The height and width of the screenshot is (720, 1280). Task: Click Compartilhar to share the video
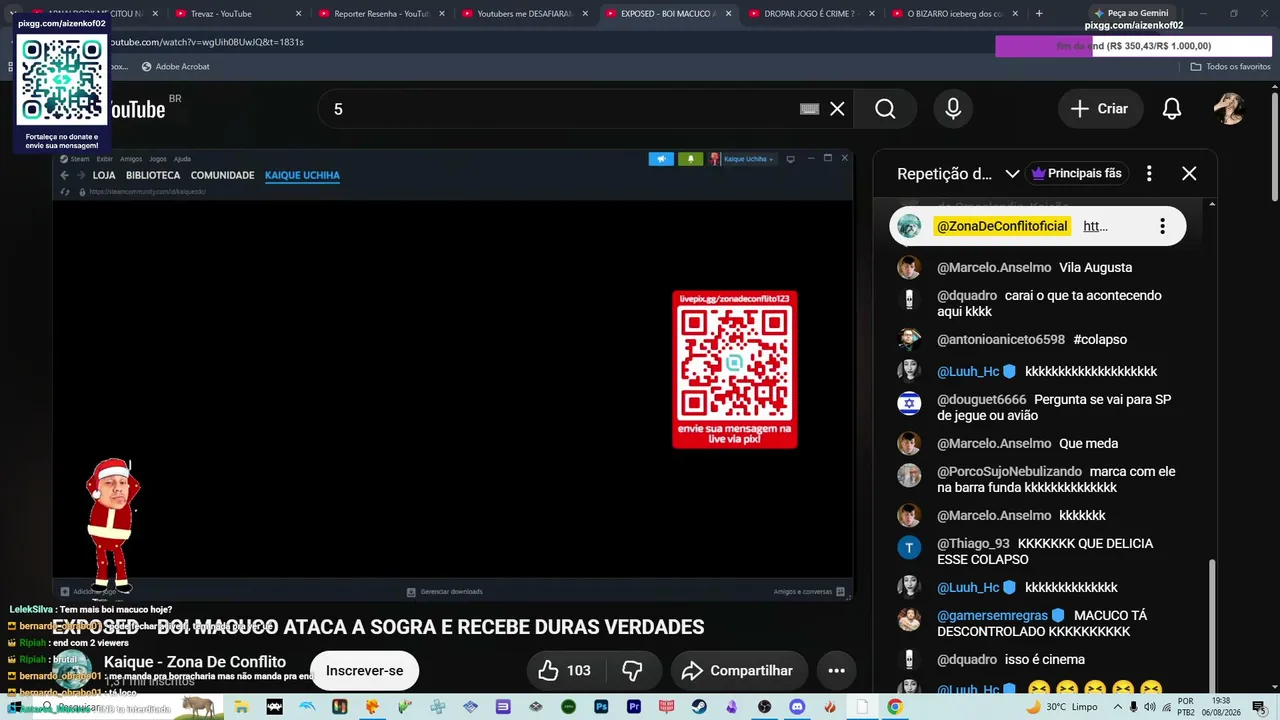tap(737, 670)
